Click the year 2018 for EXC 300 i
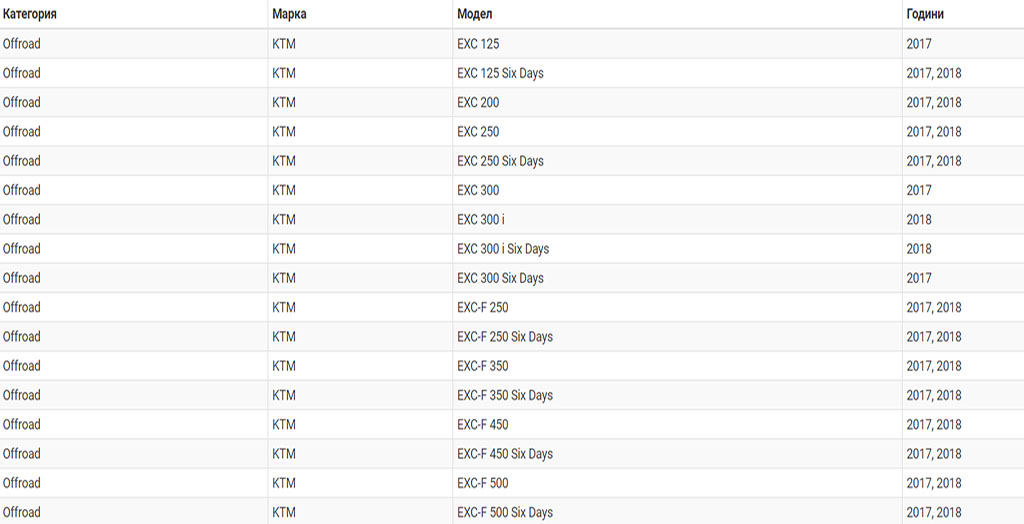Screen dimensions: 1024x524 (919, 220)
